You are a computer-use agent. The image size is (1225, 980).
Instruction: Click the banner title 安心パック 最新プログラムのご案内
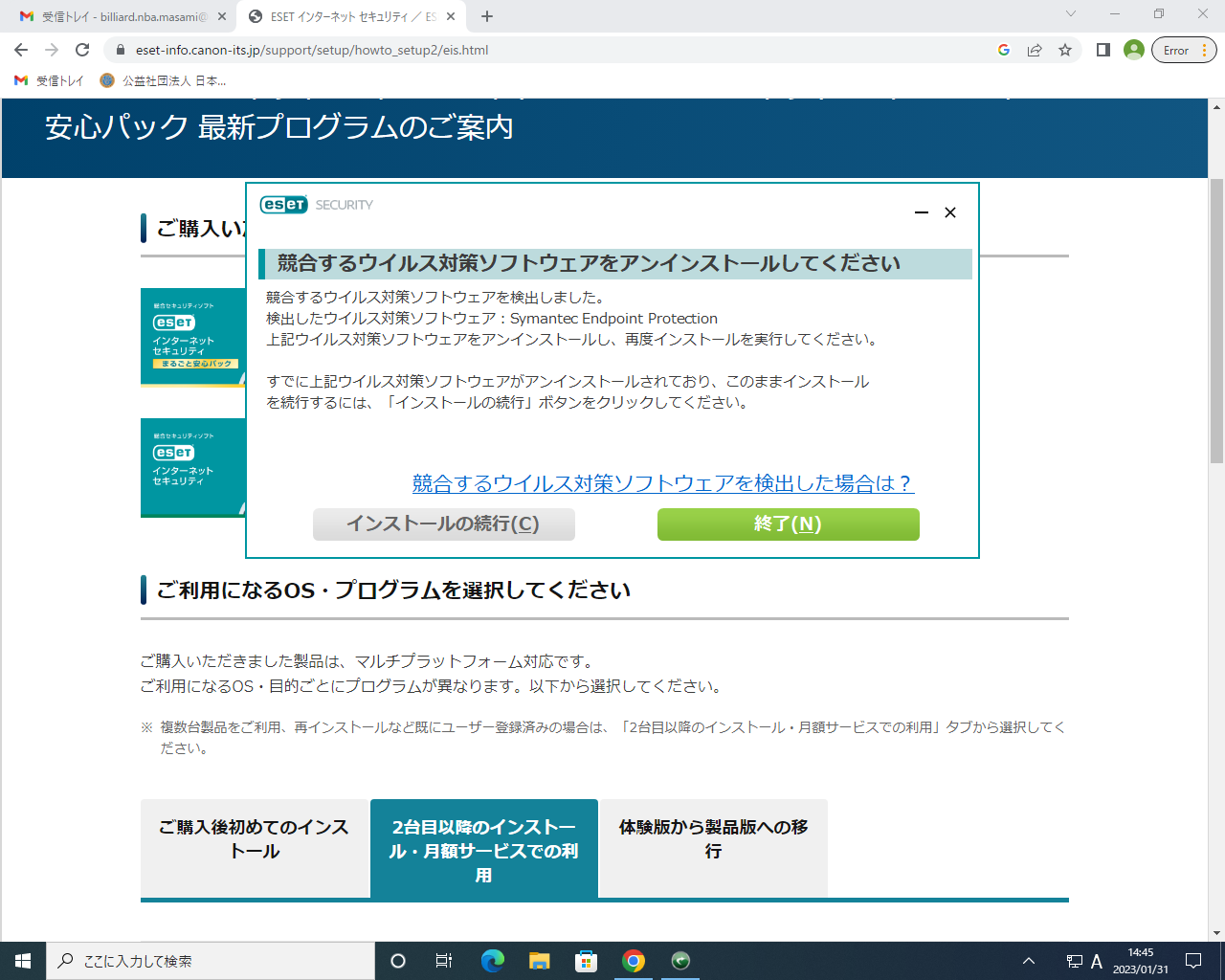(x=279, y=127)
